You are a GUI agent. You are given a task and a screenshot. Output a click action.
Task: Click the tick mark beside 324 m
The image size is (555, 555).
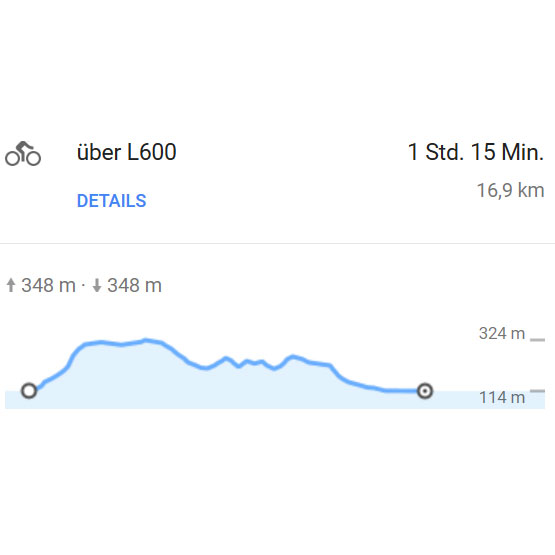click(x=537, y=340)
